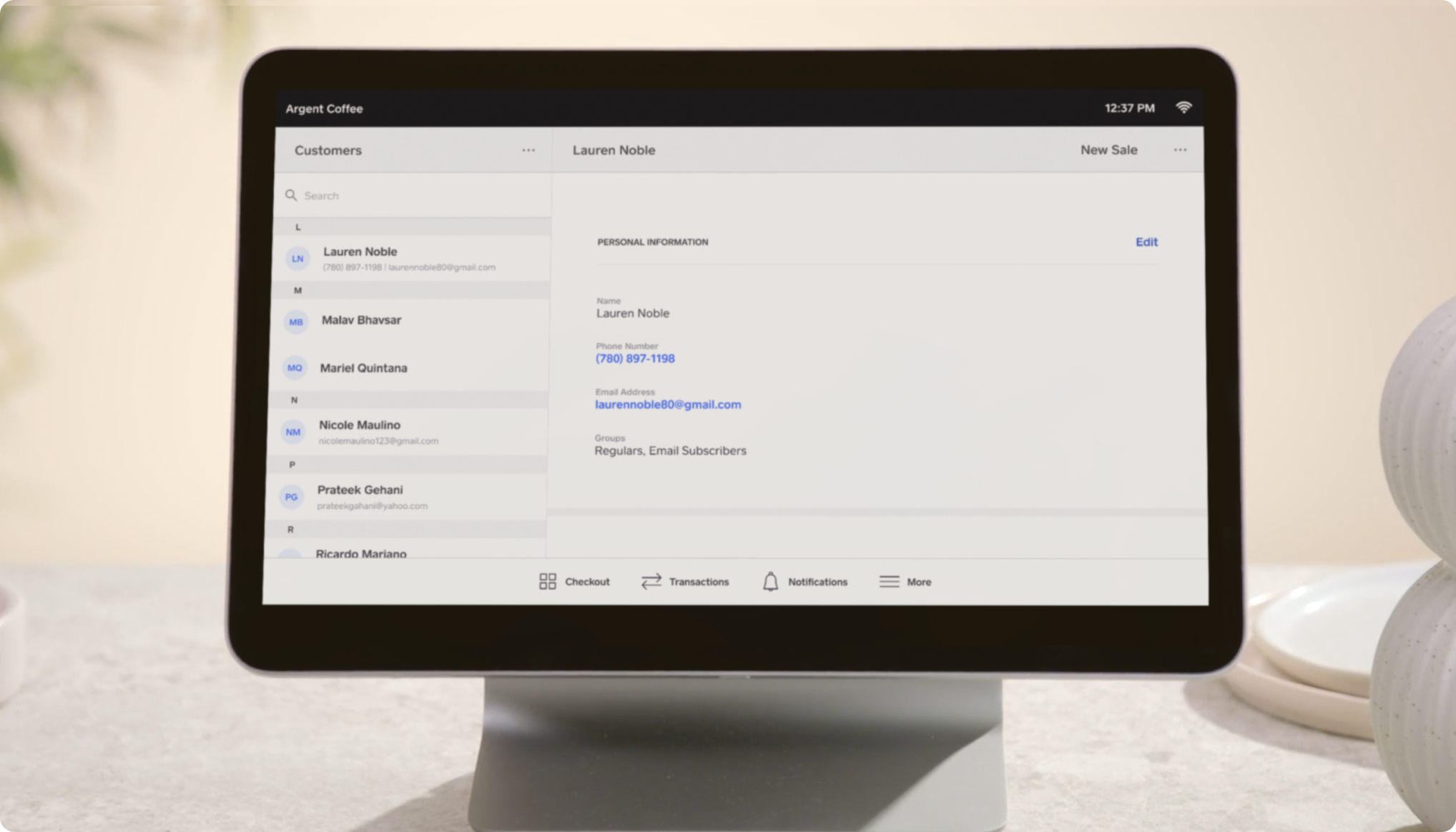This screenshot has height=832, width=1456.
Task: Expand options under the letter section L
Action: pyautogui.click(x=298, y=226)
